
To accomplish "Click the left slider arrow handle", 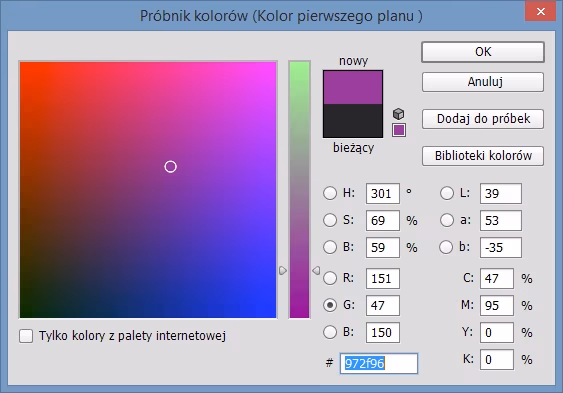I will [x=283, y=270].
